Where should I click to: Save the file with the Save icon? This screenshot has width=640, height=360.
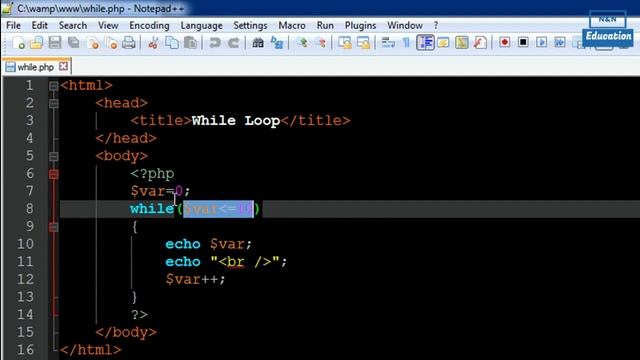point(55,42)
